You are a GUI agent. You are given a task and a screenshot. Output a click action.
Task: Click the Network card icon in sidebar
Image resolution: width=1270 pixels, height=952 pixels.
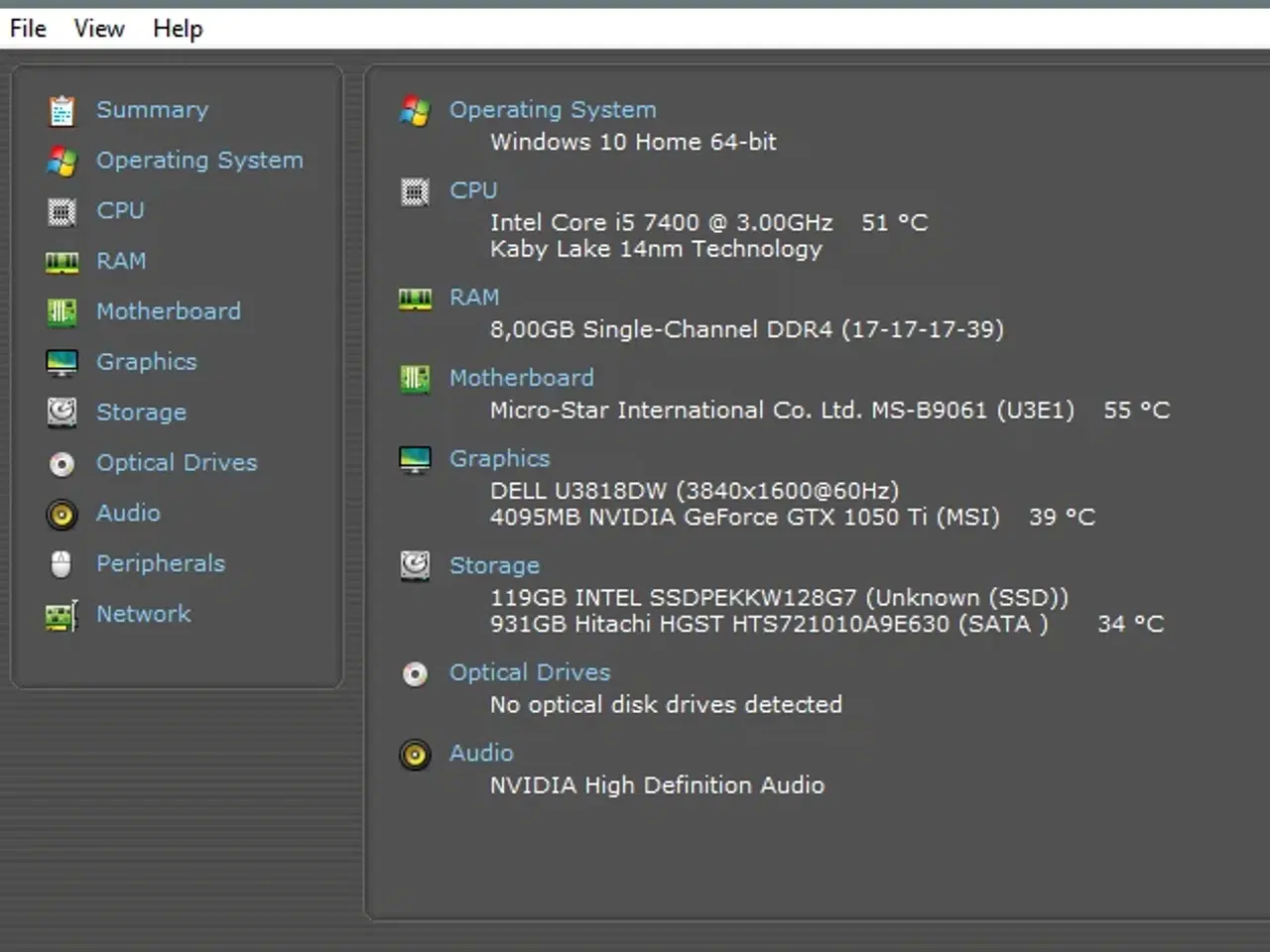point(62,615)
